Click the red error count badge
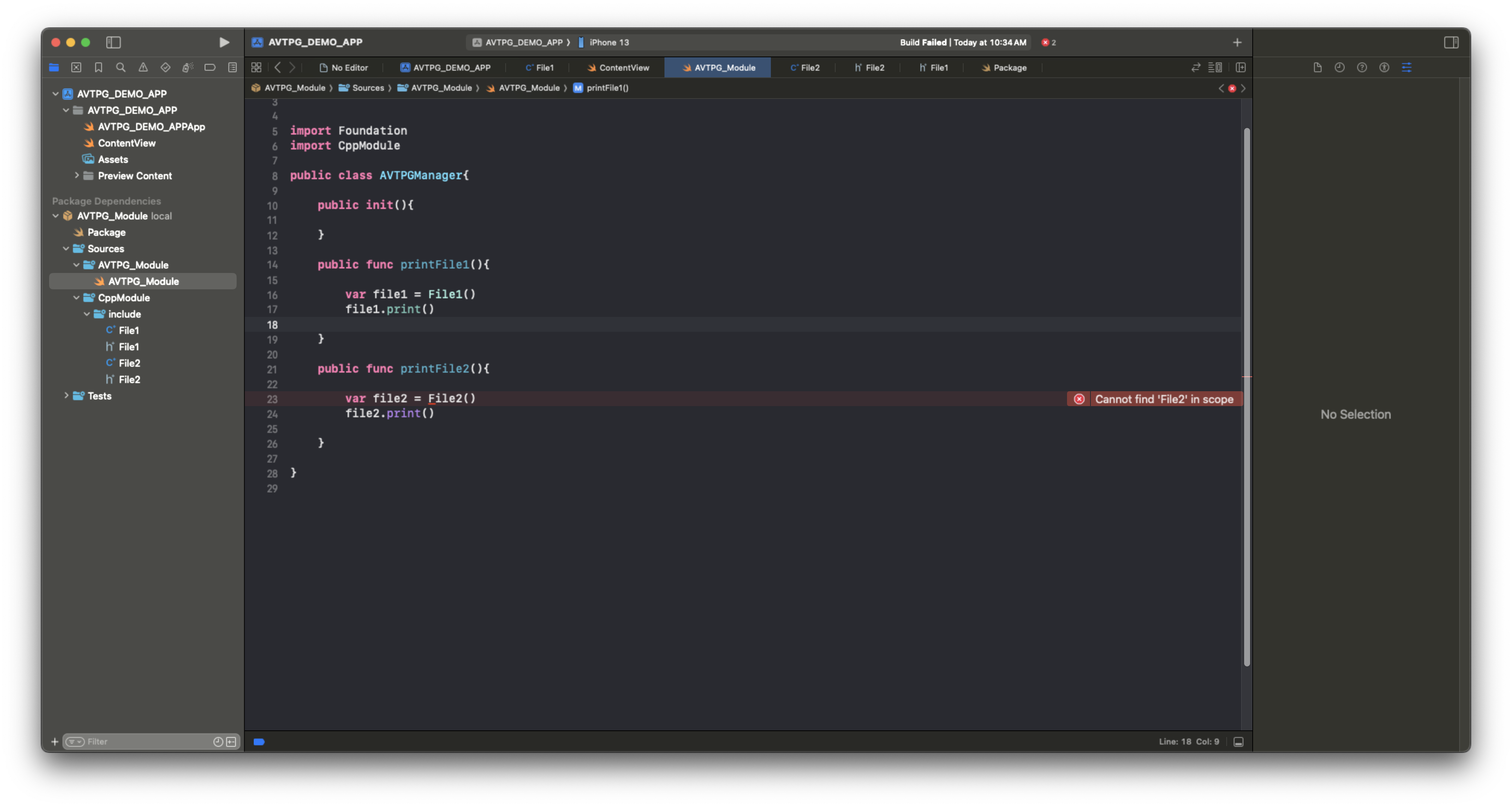 [x=1049, y=42]
